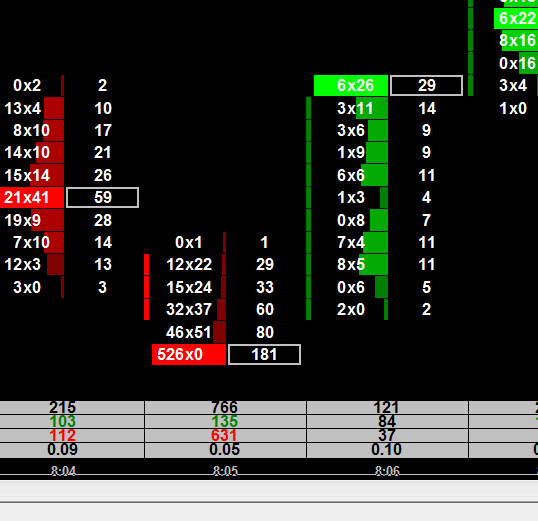Click total volume 215 in the summary table
Image resolution: width=538 pixels, height=521 pixels.
click(x=62, y=407)
